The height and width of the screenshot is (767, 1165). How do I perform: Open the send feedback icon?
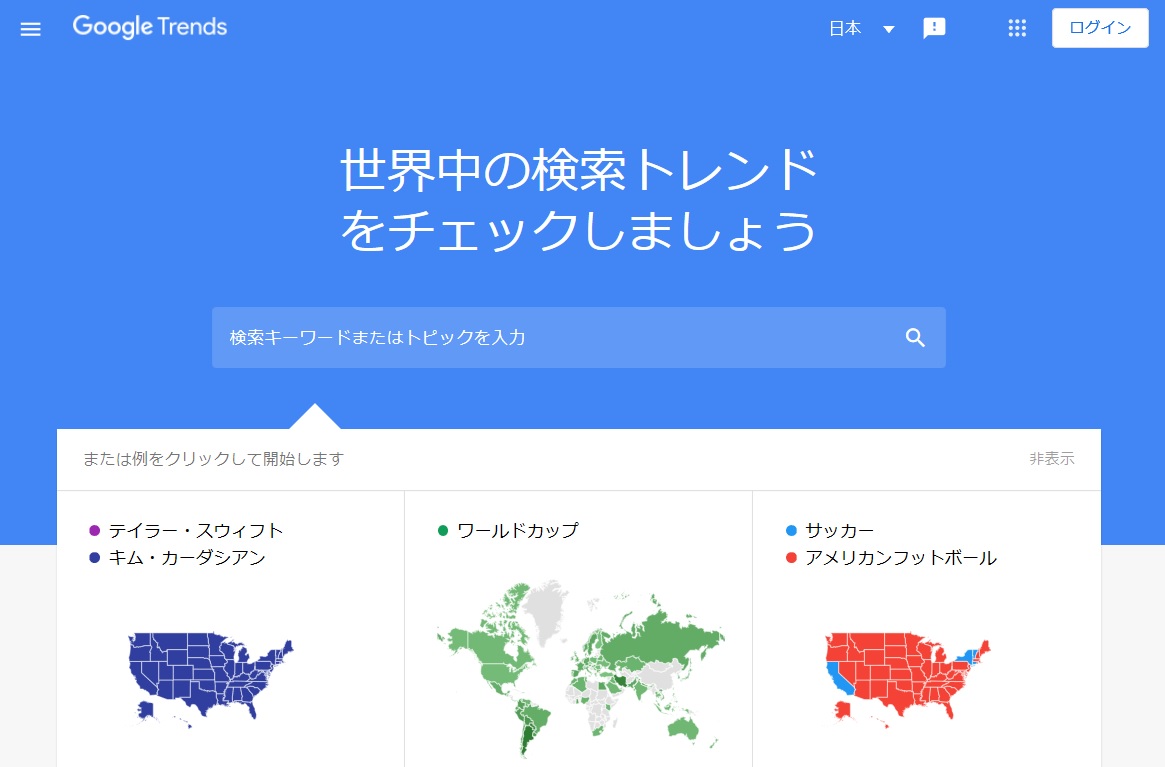tap(934, 29)
